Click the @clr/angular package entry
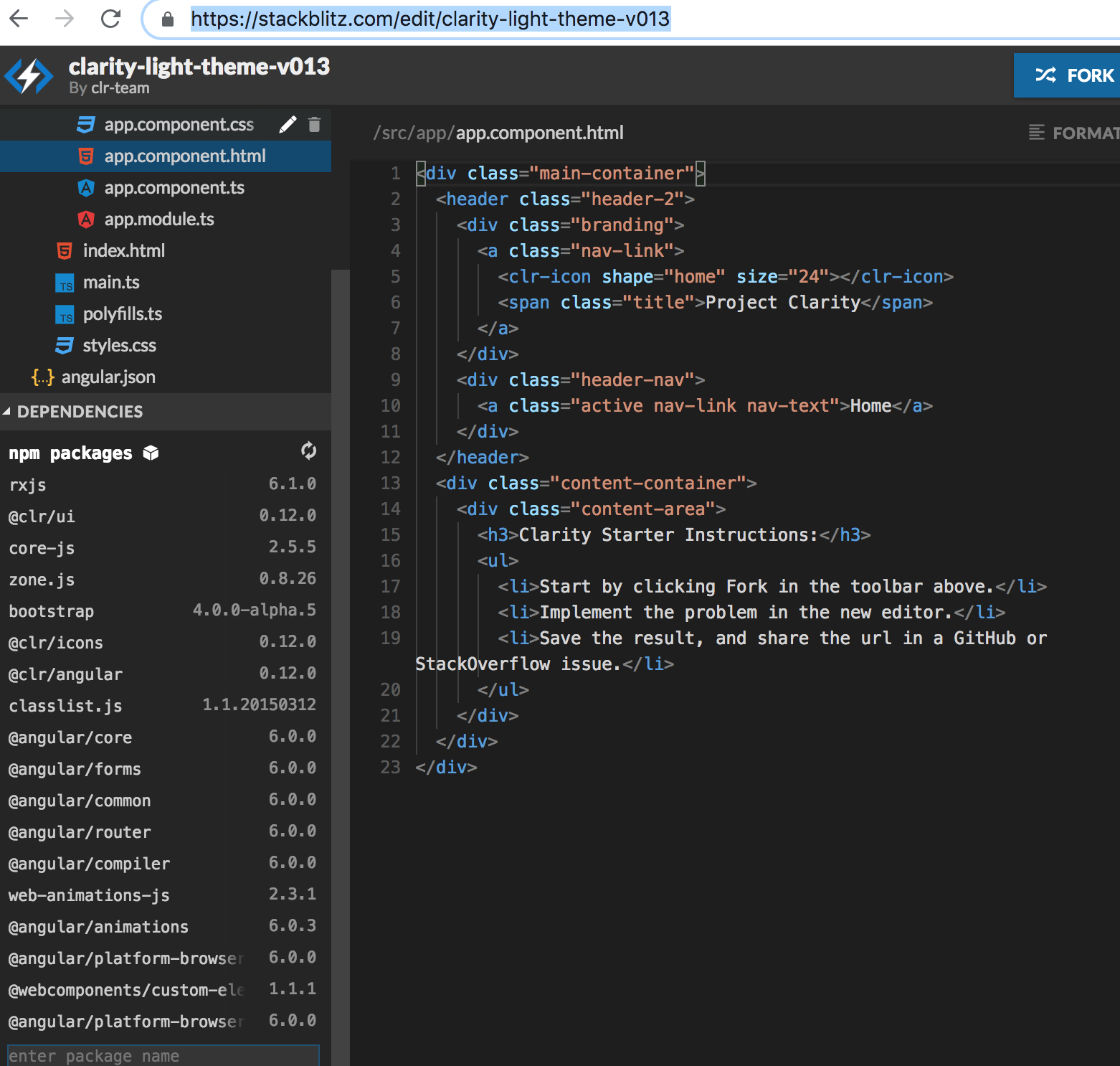This screenshot has height=1066, width=1120. (x=162, y=674)
